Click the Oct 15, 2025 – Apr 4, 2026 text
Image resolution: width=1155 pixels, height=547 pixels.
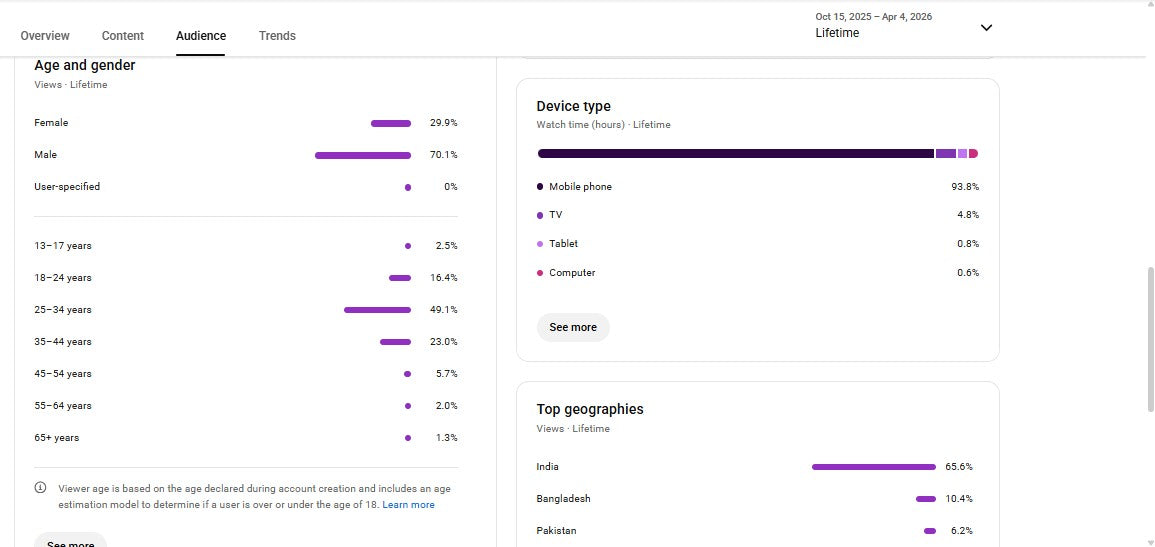pyautogui.click(x=874, y=16)
